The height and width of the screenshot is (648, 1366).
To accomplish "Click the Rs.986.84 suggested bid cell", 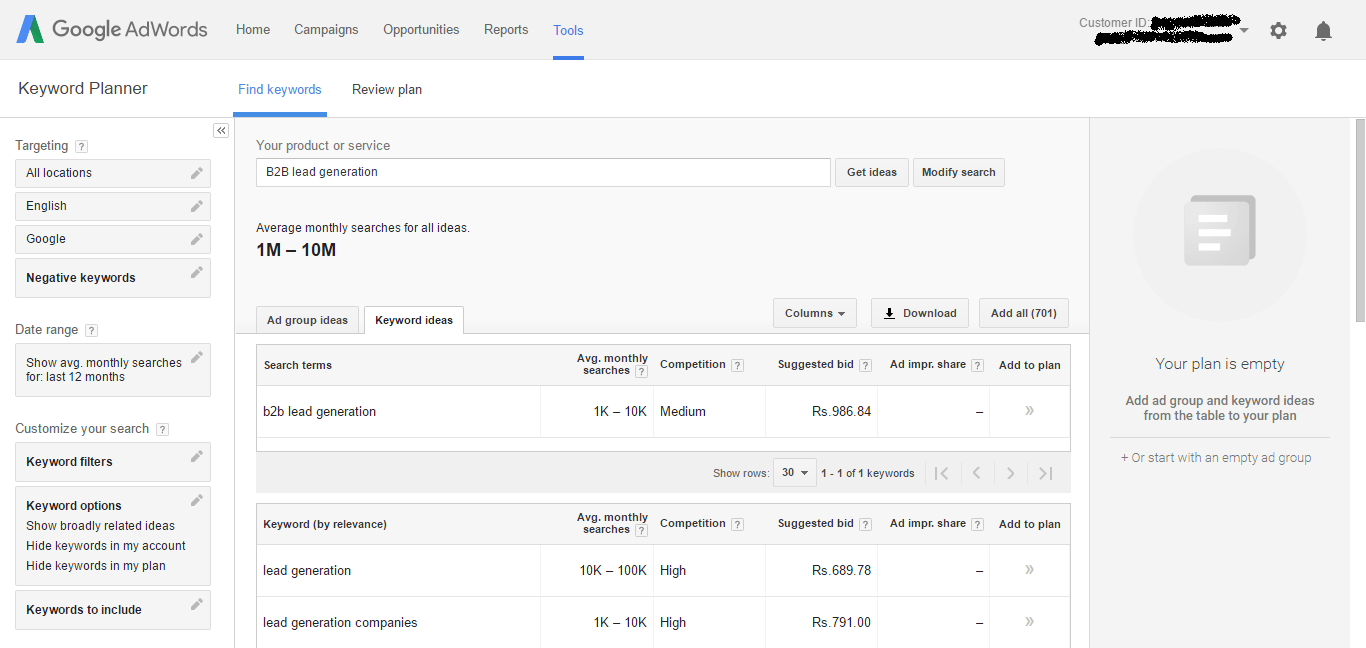I will click(841, 412).
